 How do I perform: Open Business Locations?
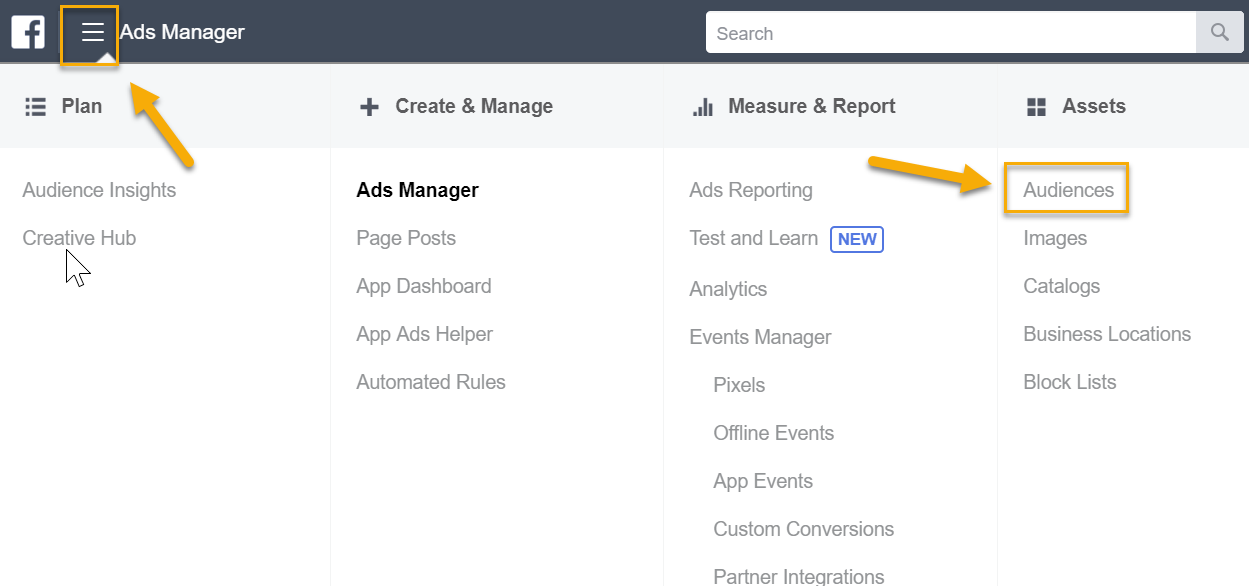pyautogui.click(x=1107, y=334)
